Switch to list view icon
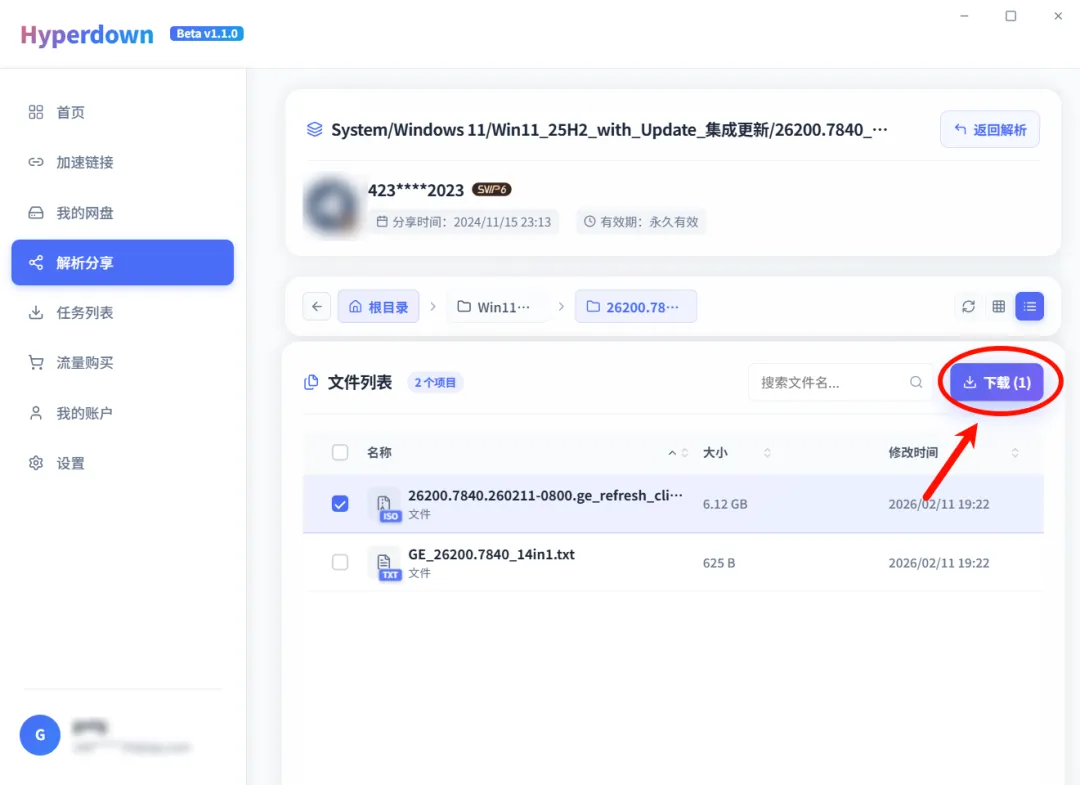Viewport: 1080px width, 785px height. click(1029, 307)
